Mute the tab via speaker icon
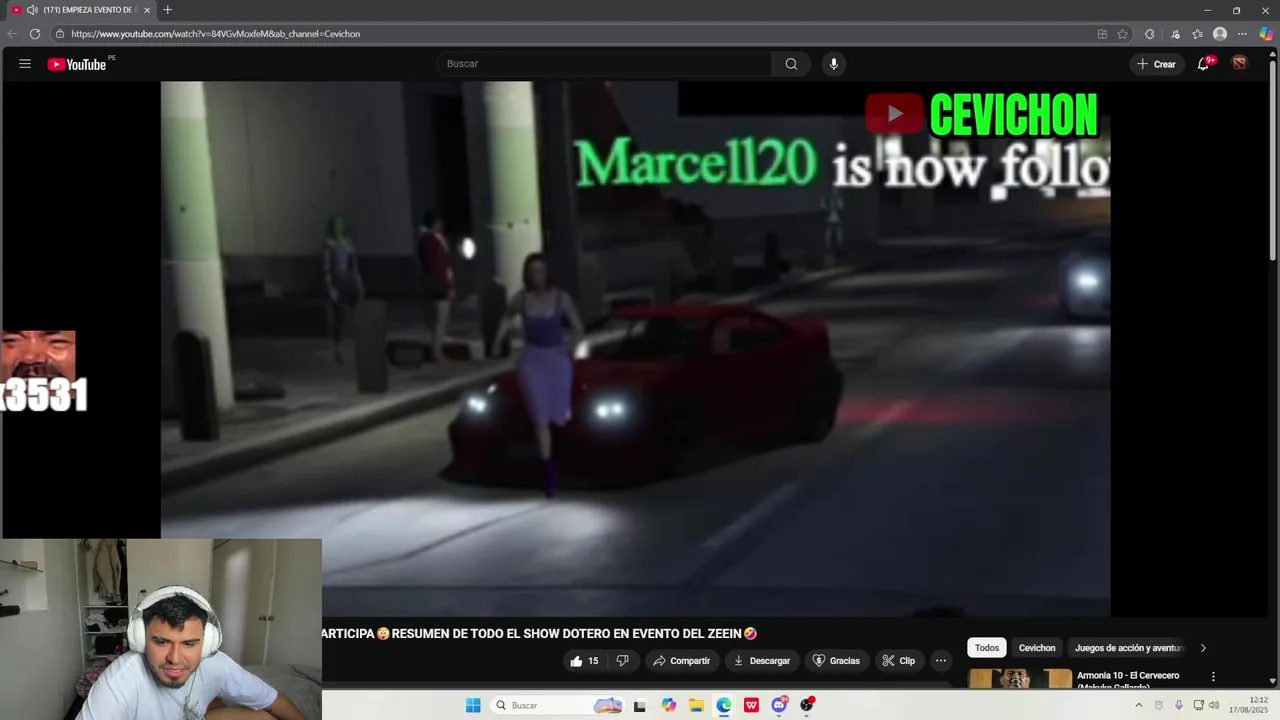1280x720 pixels. [32, 10]
